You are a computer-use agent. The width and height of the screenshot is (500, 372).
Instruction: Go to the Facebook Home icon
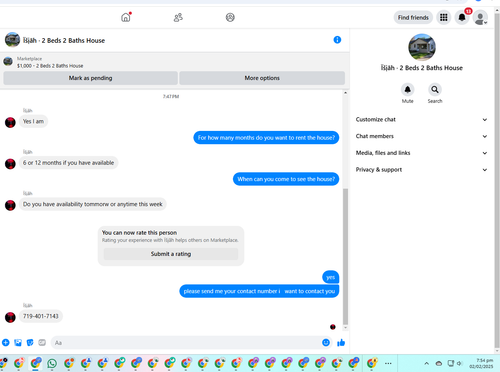(126, 17)
